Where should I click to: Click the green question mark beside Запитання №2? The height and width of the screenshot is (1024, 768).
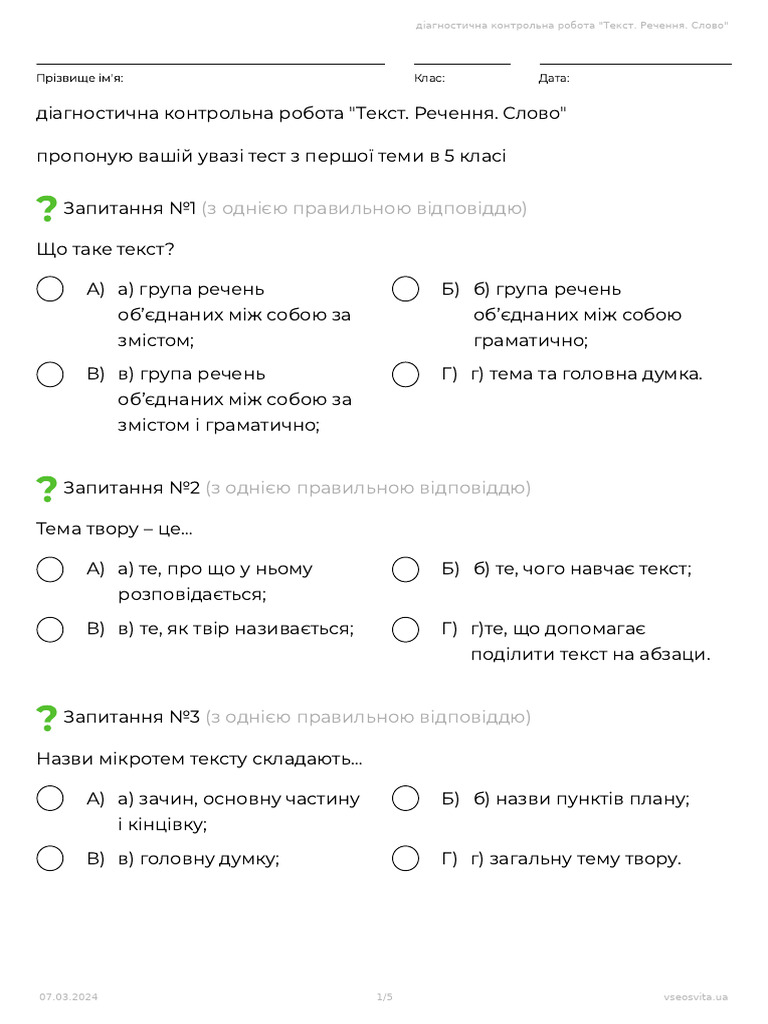point(46,489)
